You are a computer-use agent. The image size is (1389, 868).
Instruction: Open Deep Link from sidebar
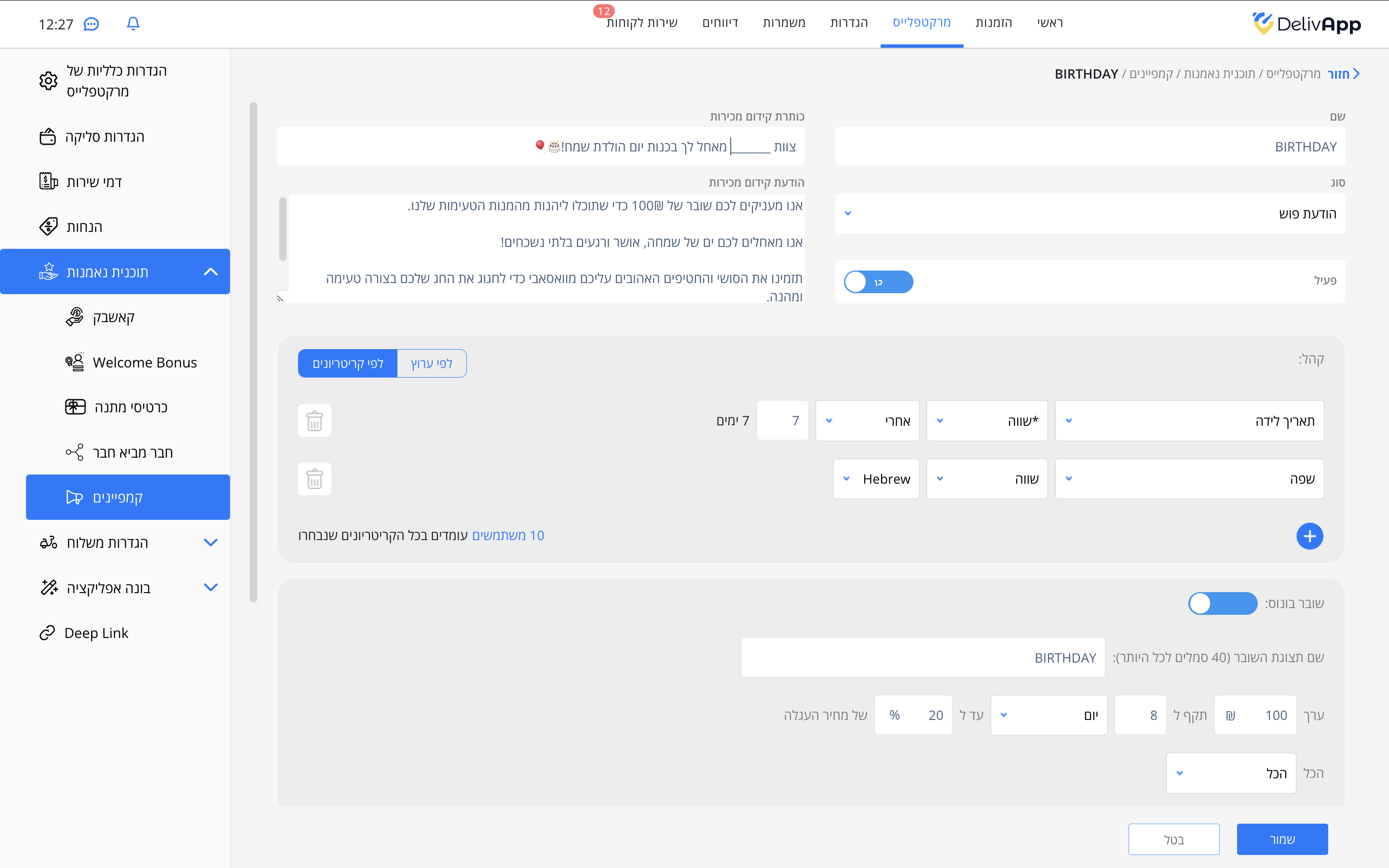[x=96, y=633]
